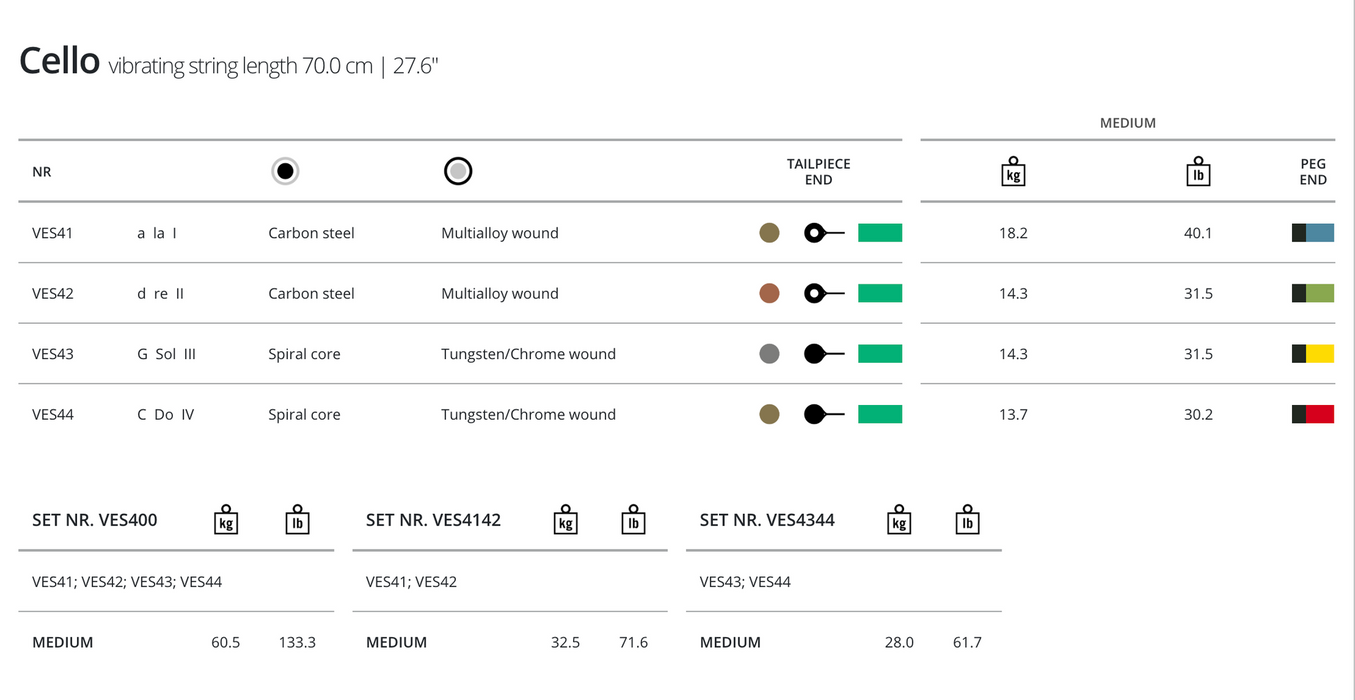Click the solid ball-end icon in VES44 row
Image resolution: width=1355 pixels, height=700 pixels.
[x=825, y=414]
